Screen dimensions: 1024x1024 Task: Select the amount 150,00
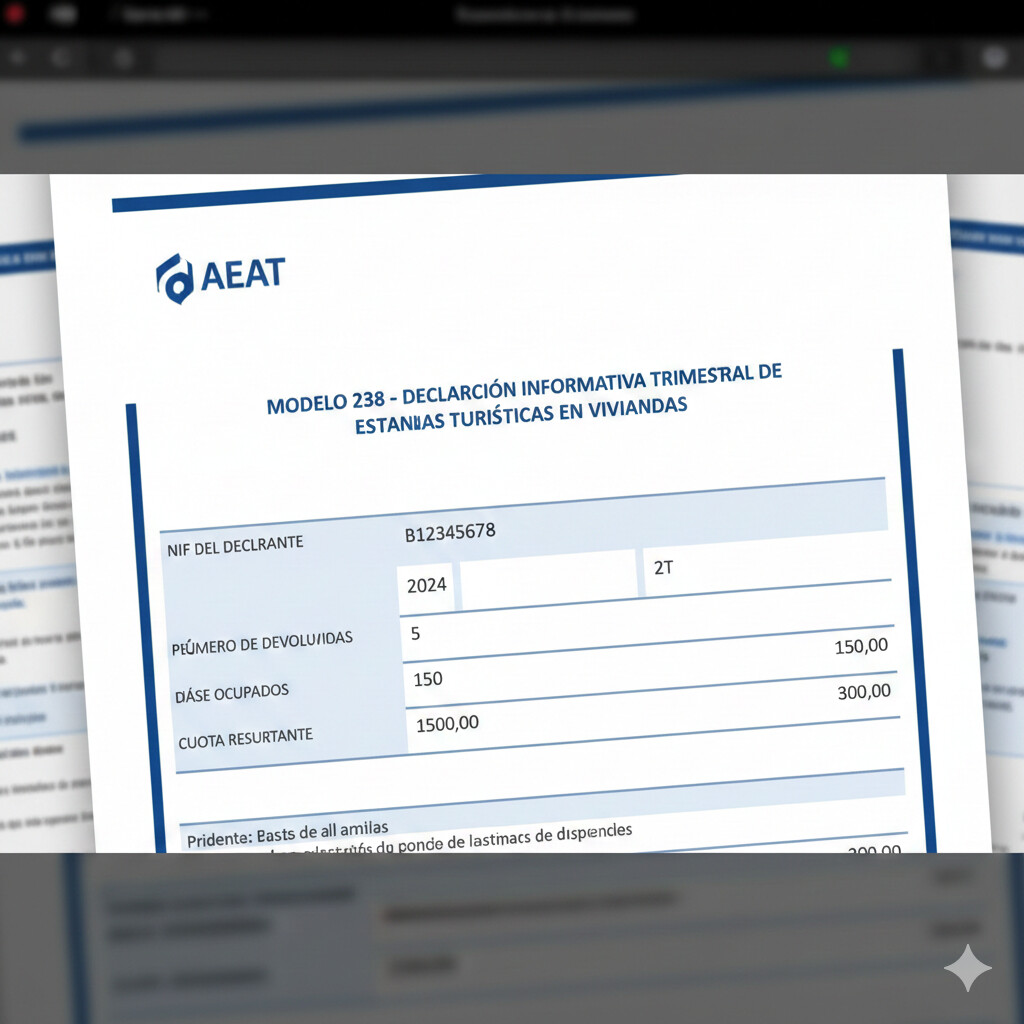pos(861,647)
